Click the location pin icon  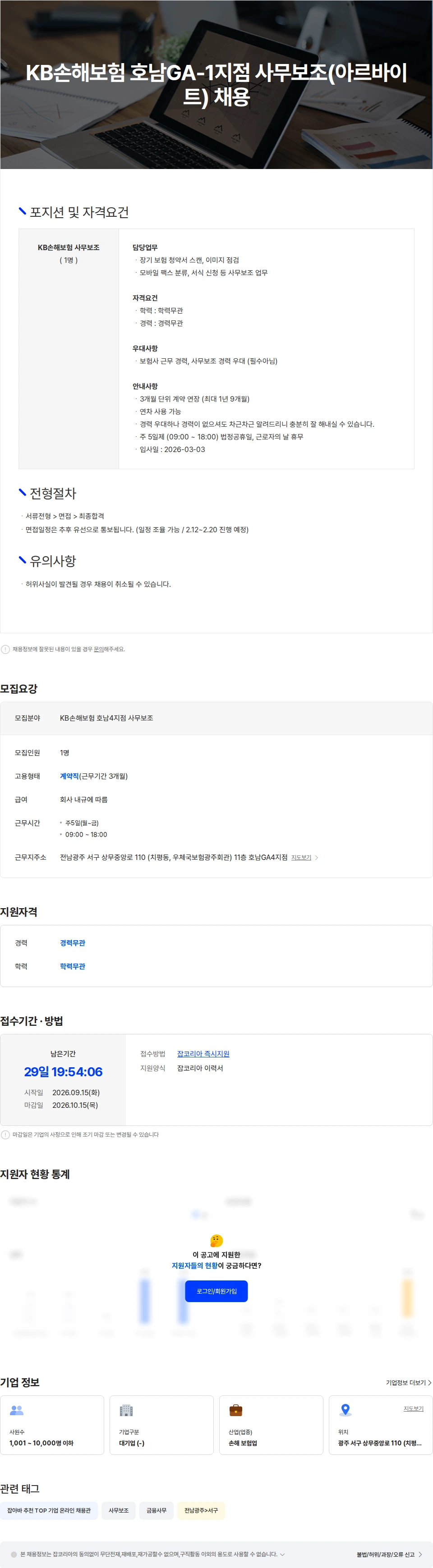point(345,1410)
